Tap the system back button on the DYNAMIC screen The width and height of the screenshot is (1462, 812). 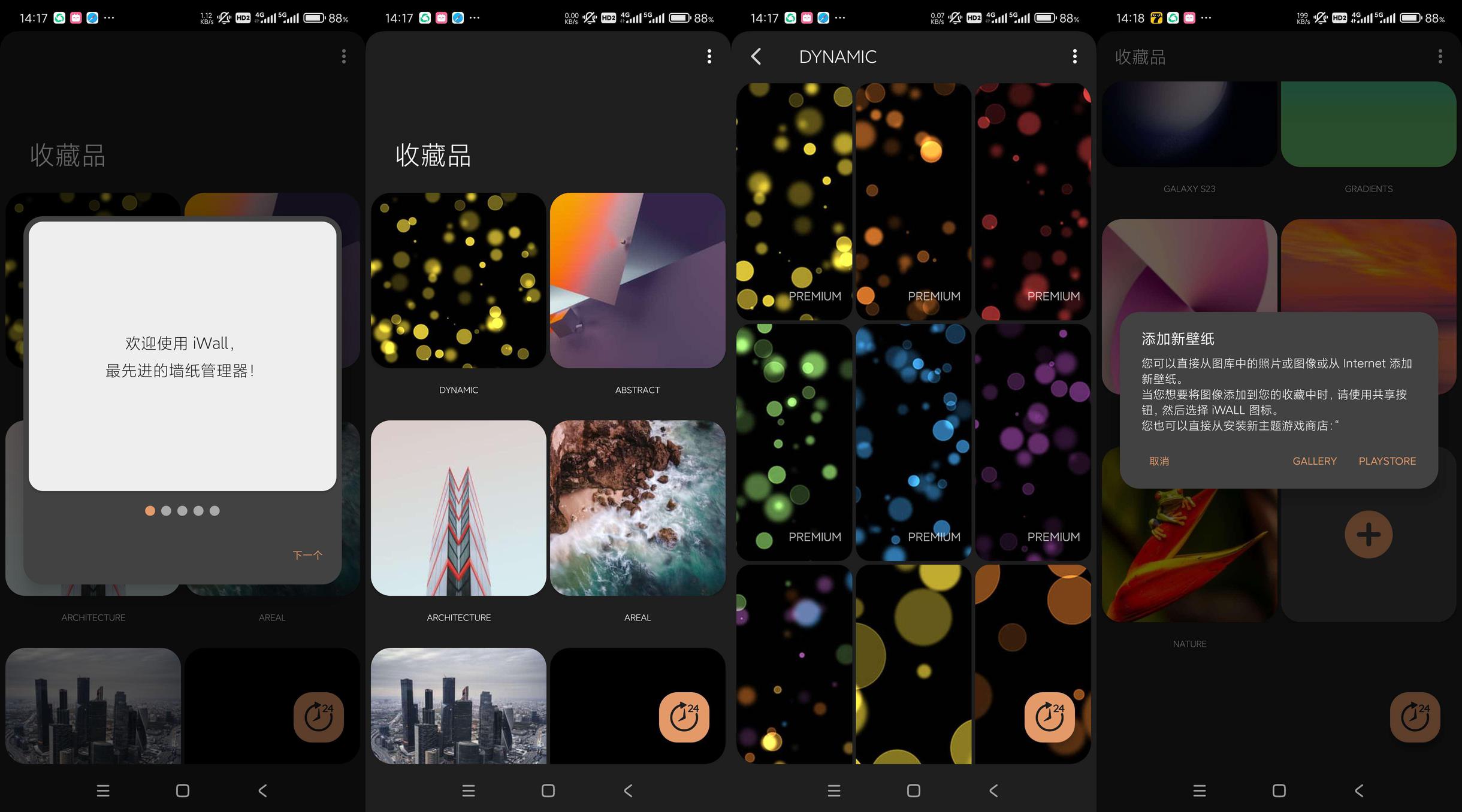pos(993,790)
